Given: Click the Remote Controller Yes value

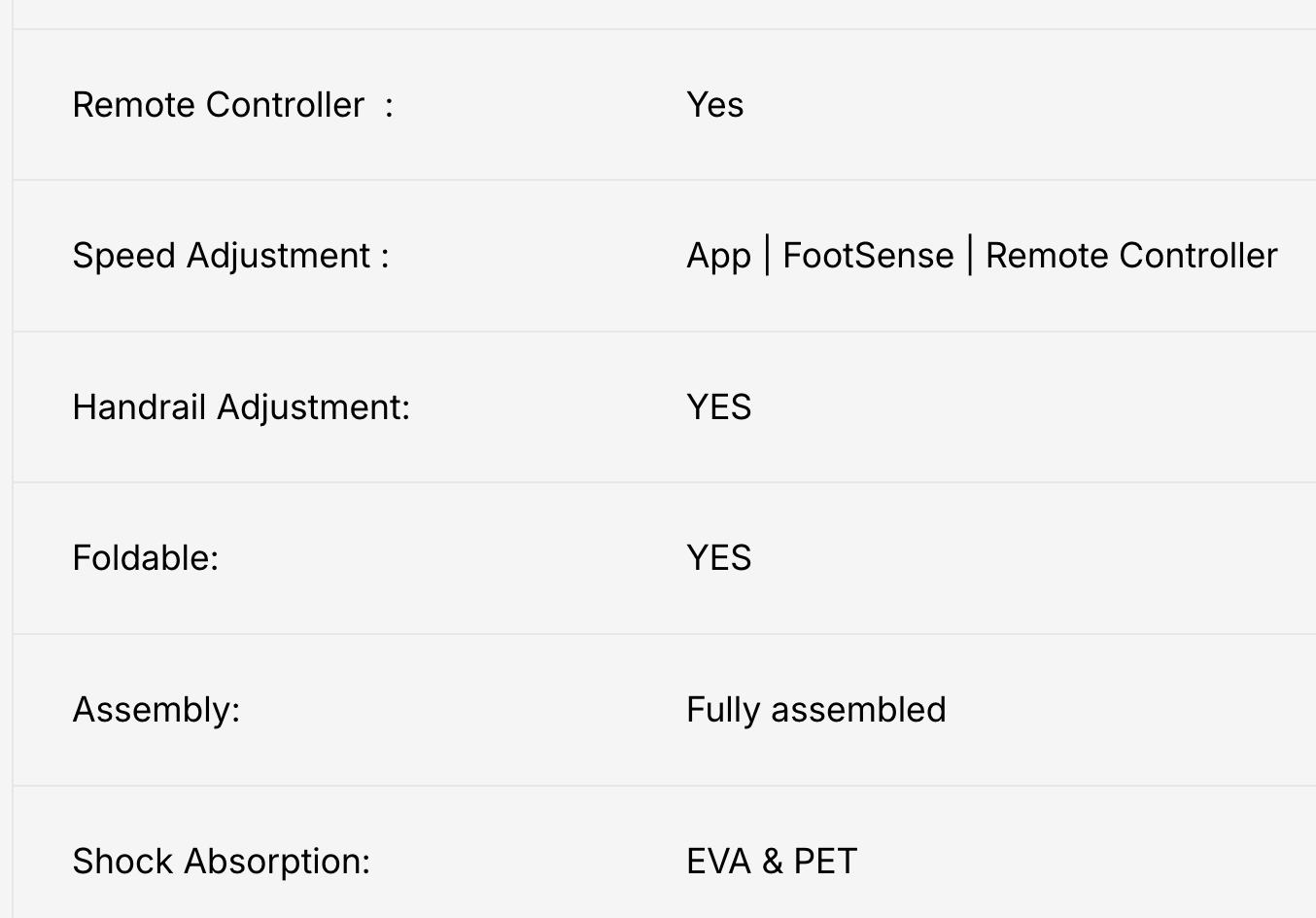Looking at the screenshot, I should (x=714, y=105).
